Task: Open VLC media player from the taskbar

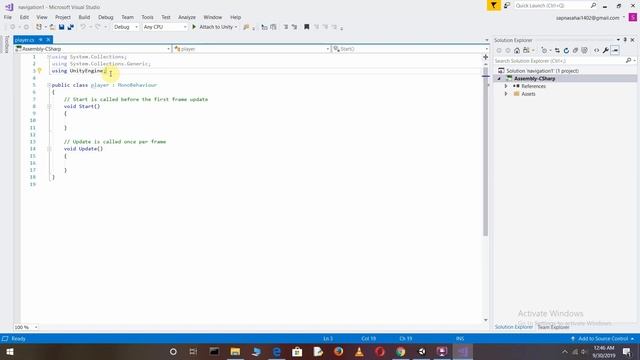Action: pyautogui.click(x=359, y=351)
